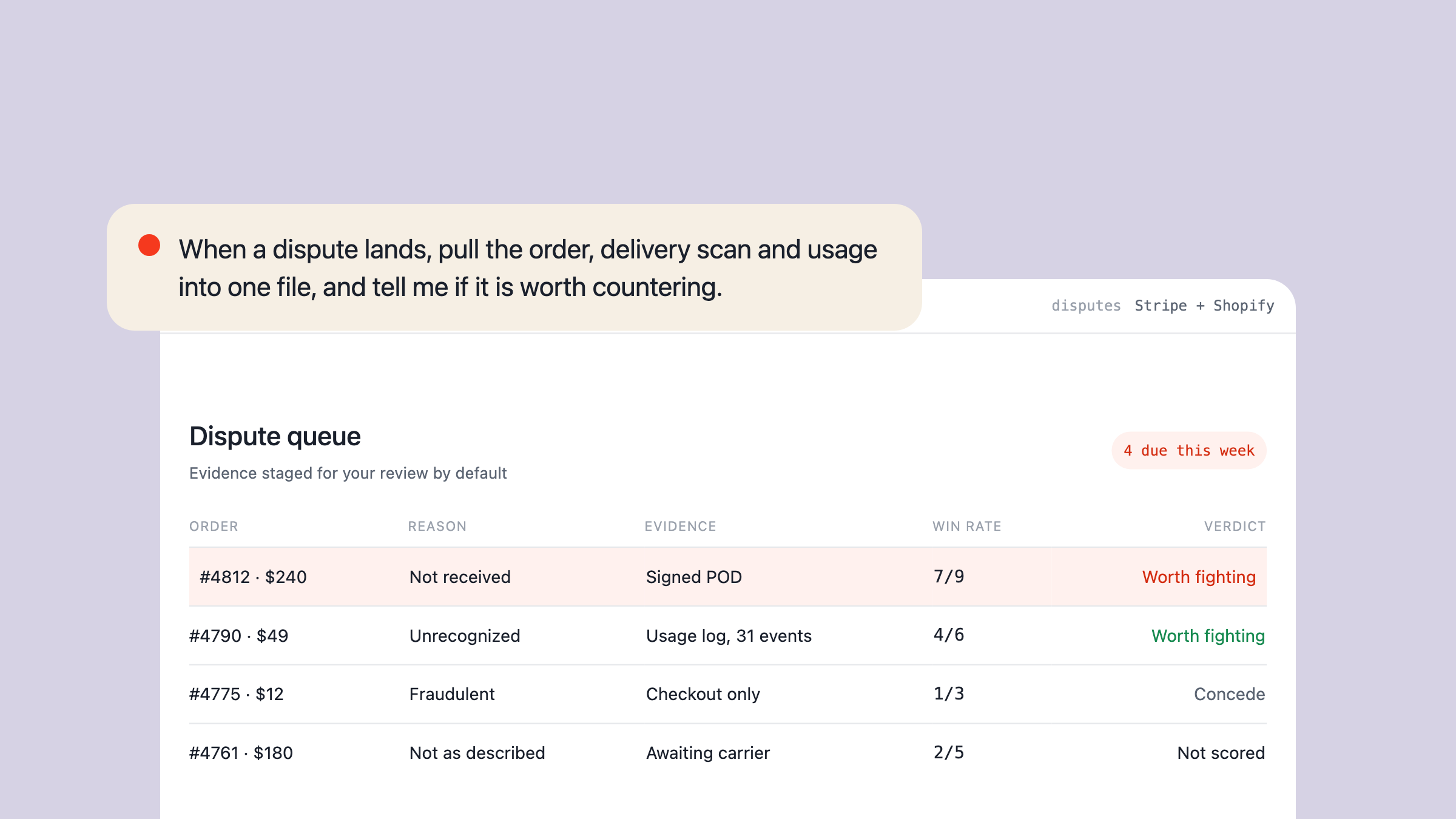Image resolution: width=1456 pixels, height=819 pixels.
Task: Select the Stripe + Shopify label
Action: pyautogui.click(x=1204, y=306)
